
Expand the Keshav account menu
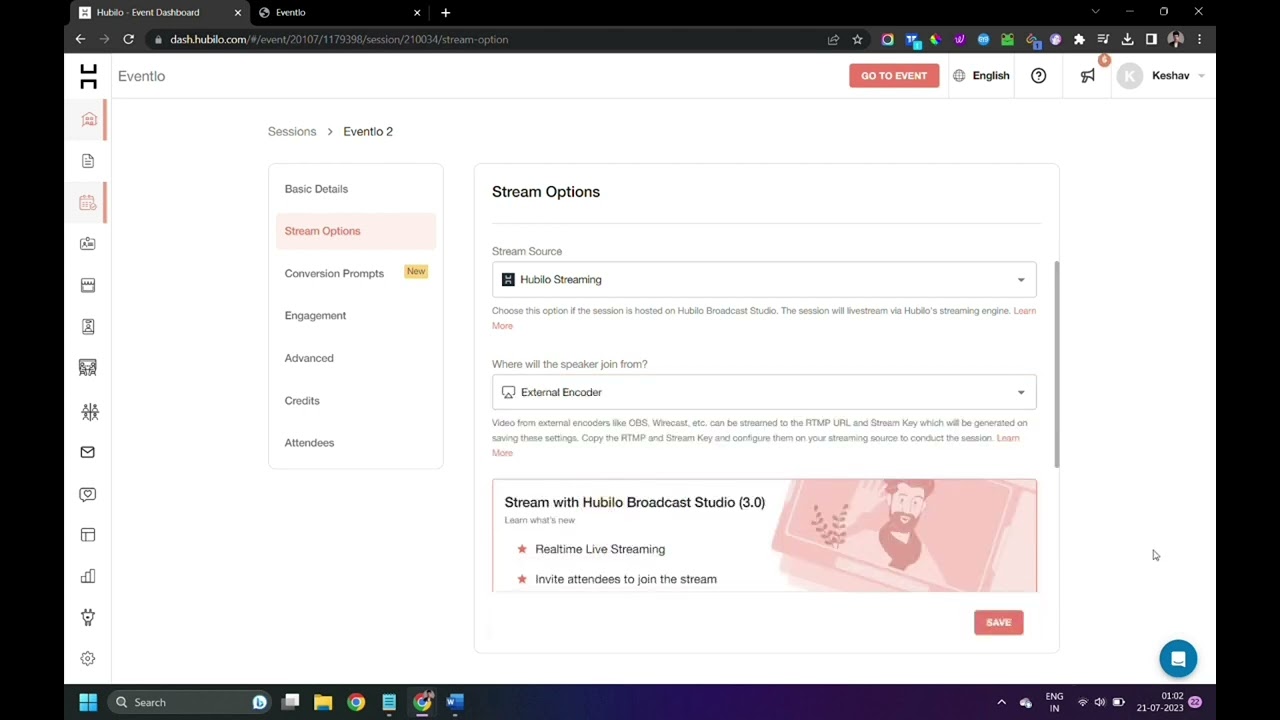coord(1162,76)
